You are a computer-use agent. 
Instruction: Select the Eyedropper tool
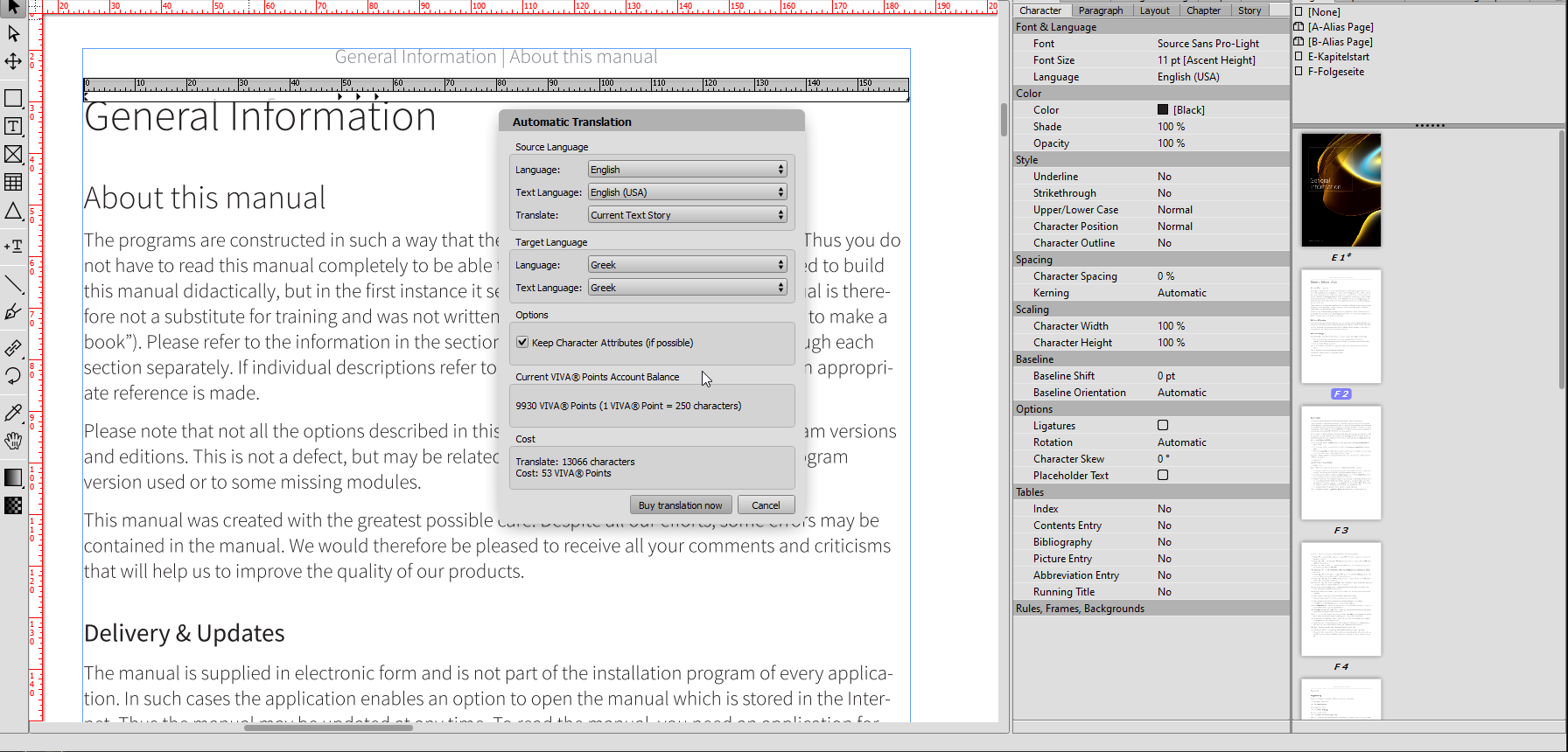pos(13,413)
